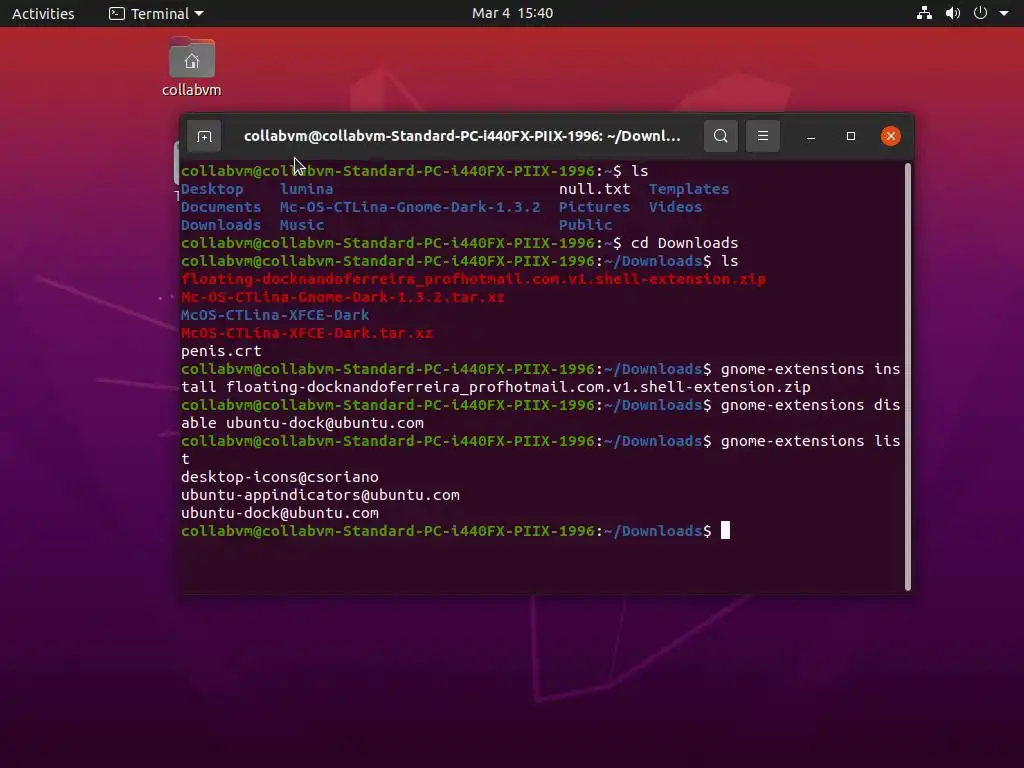Click the network status icon
The image size is (1024, 768).
924,13
